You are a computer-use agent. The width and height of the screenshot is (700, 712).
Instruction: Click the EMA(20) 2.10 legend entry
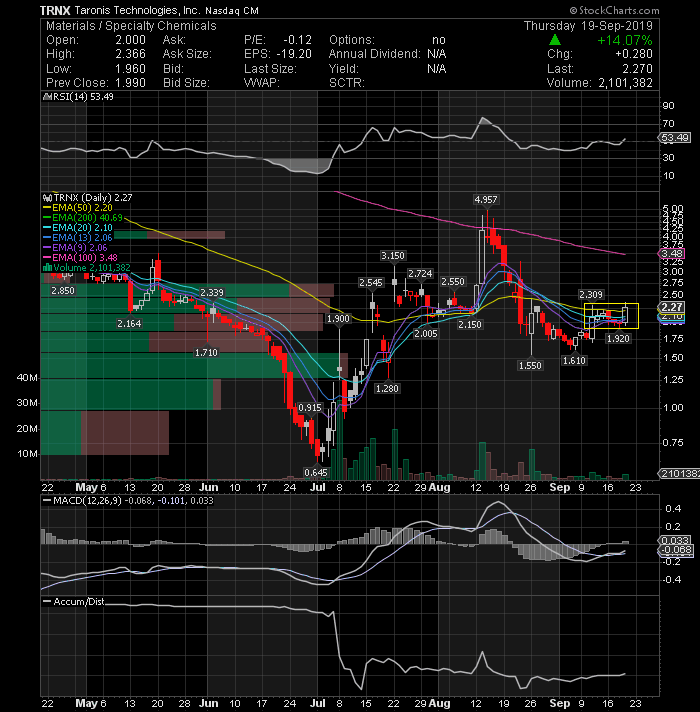click(x=78, y=228)
